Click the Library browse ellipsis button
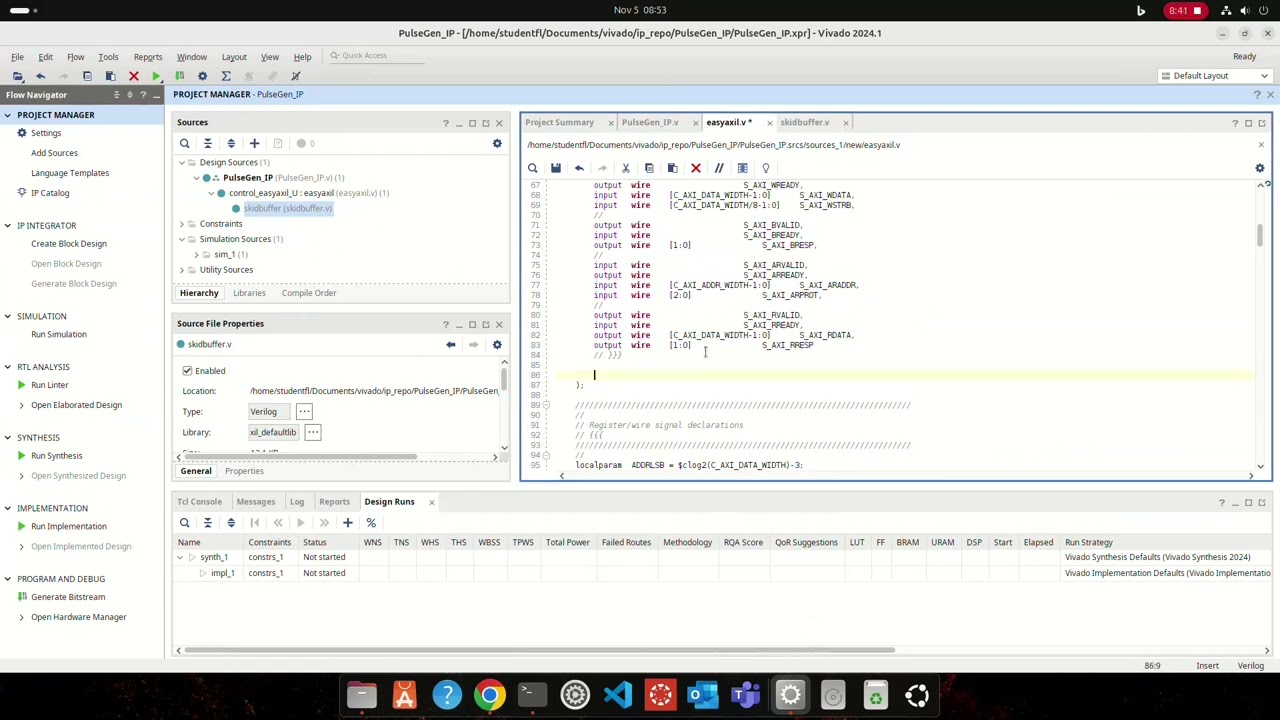The image size is (1280, 720). pos(312,432)
